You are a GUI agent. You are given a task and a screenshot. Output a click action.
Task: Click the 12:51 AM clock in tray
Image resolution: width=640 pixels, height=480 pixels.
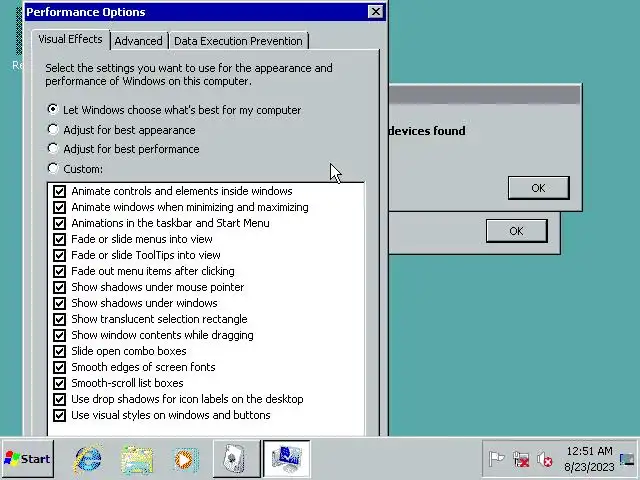pos(589,451)
